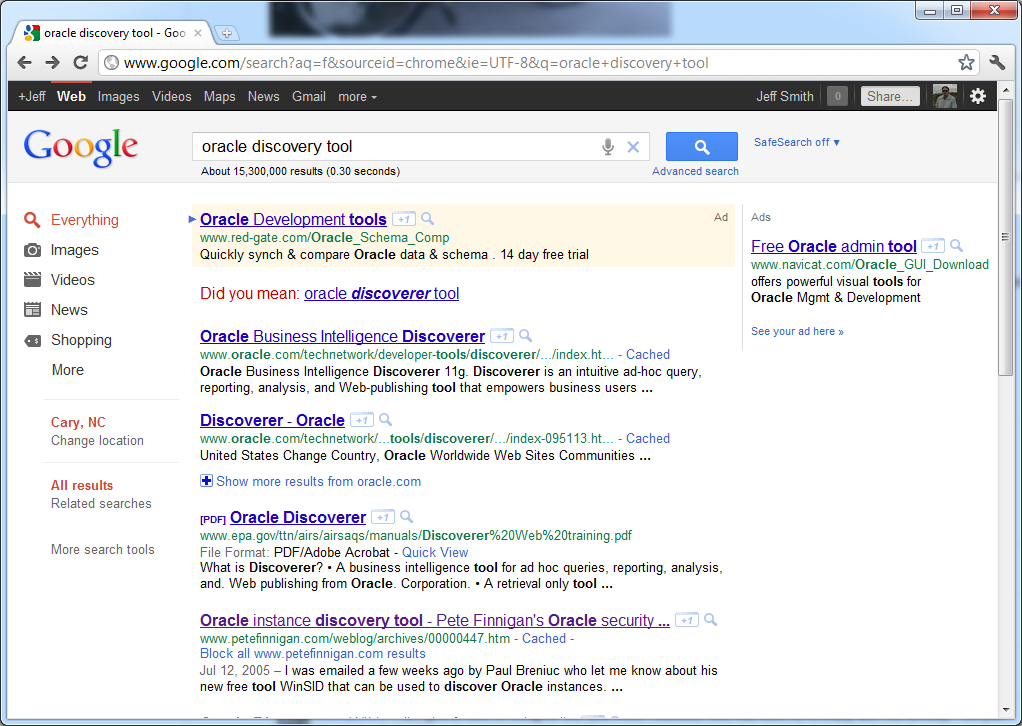Click See your ad here link

click(797, 331)
